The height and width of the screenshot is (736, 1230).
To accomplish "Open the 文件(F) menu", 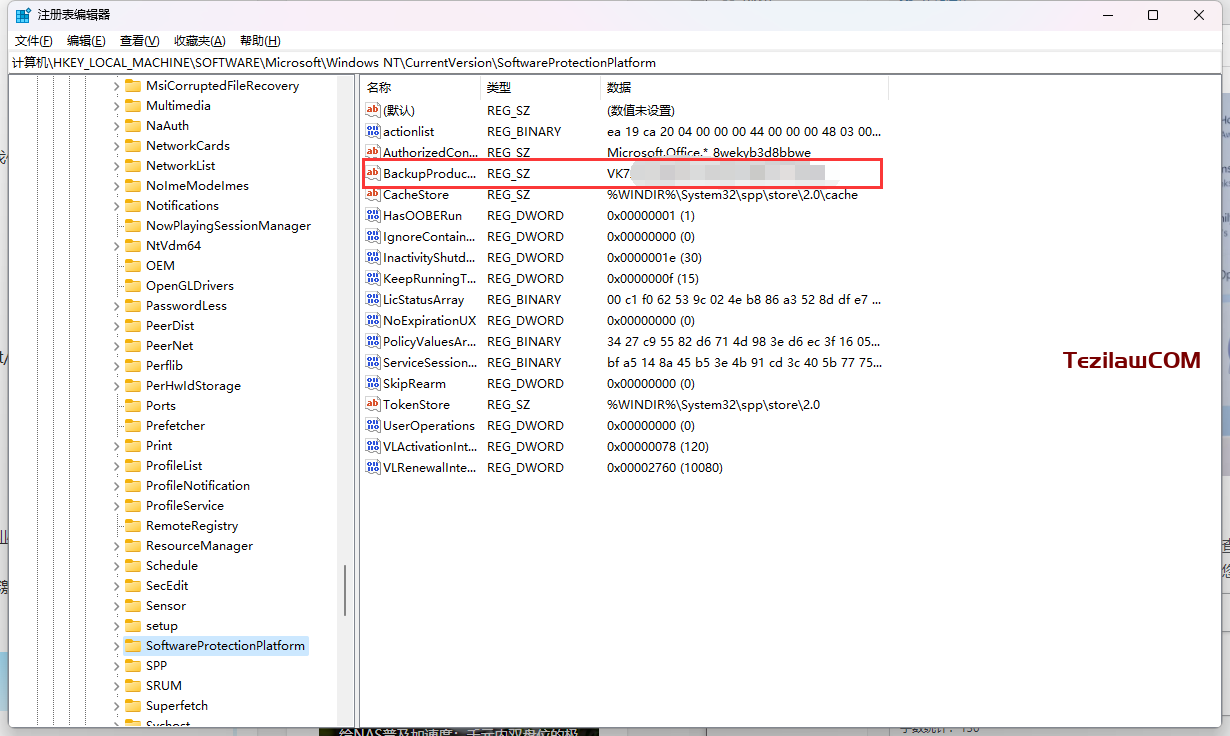I will pyautogui.click(x=33, y=41).
